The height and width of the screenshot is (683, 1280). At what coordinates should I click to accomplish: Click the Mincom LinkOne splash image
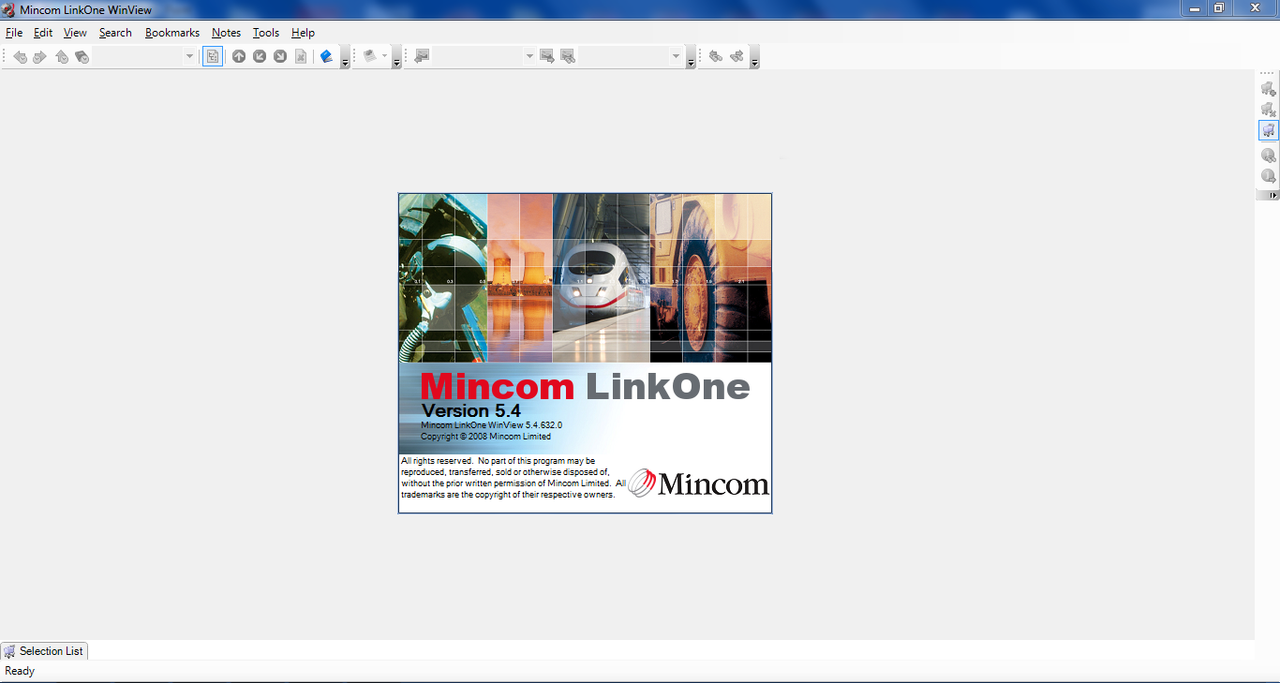pos(585,353)
